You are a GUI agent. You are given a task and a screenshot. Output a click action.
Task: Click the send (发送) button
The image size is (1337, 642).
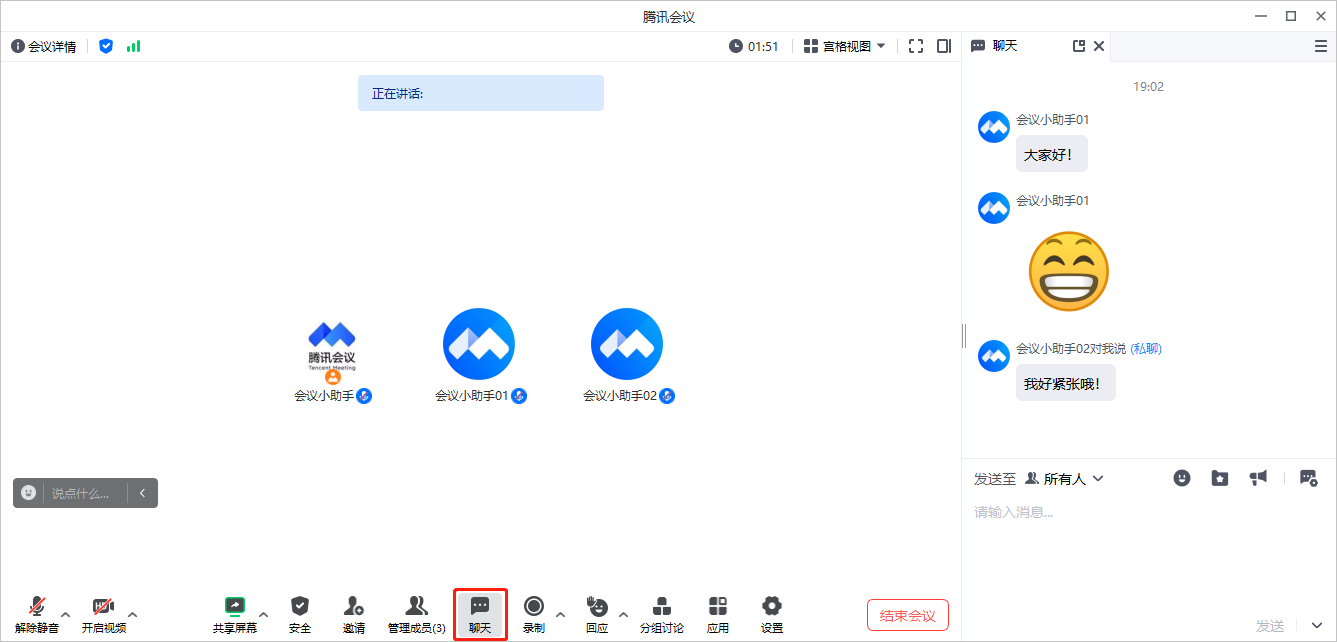pyautogui.click(x=1270, y=626)
